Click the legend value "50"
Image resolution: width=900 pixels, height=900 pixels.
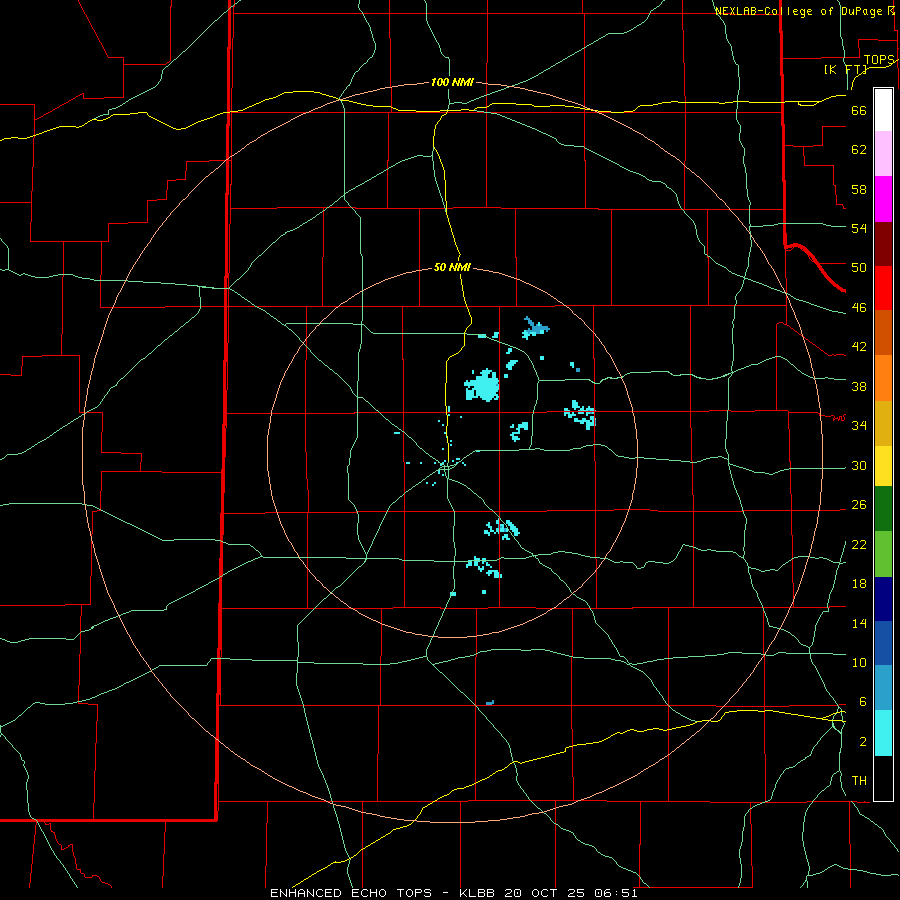pos(859,268)
